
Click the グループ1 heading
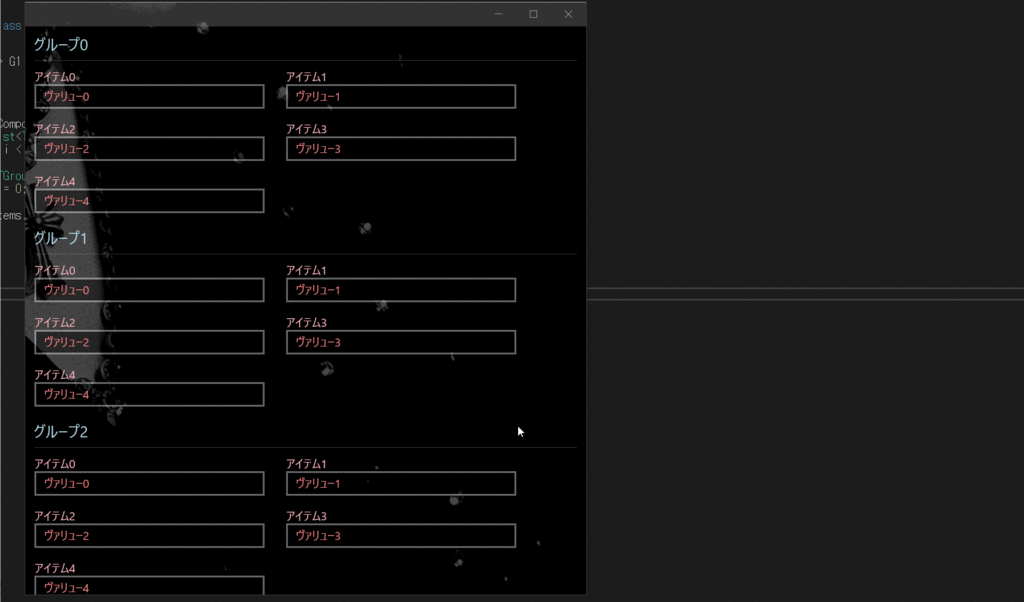click(x=61, y=238)
